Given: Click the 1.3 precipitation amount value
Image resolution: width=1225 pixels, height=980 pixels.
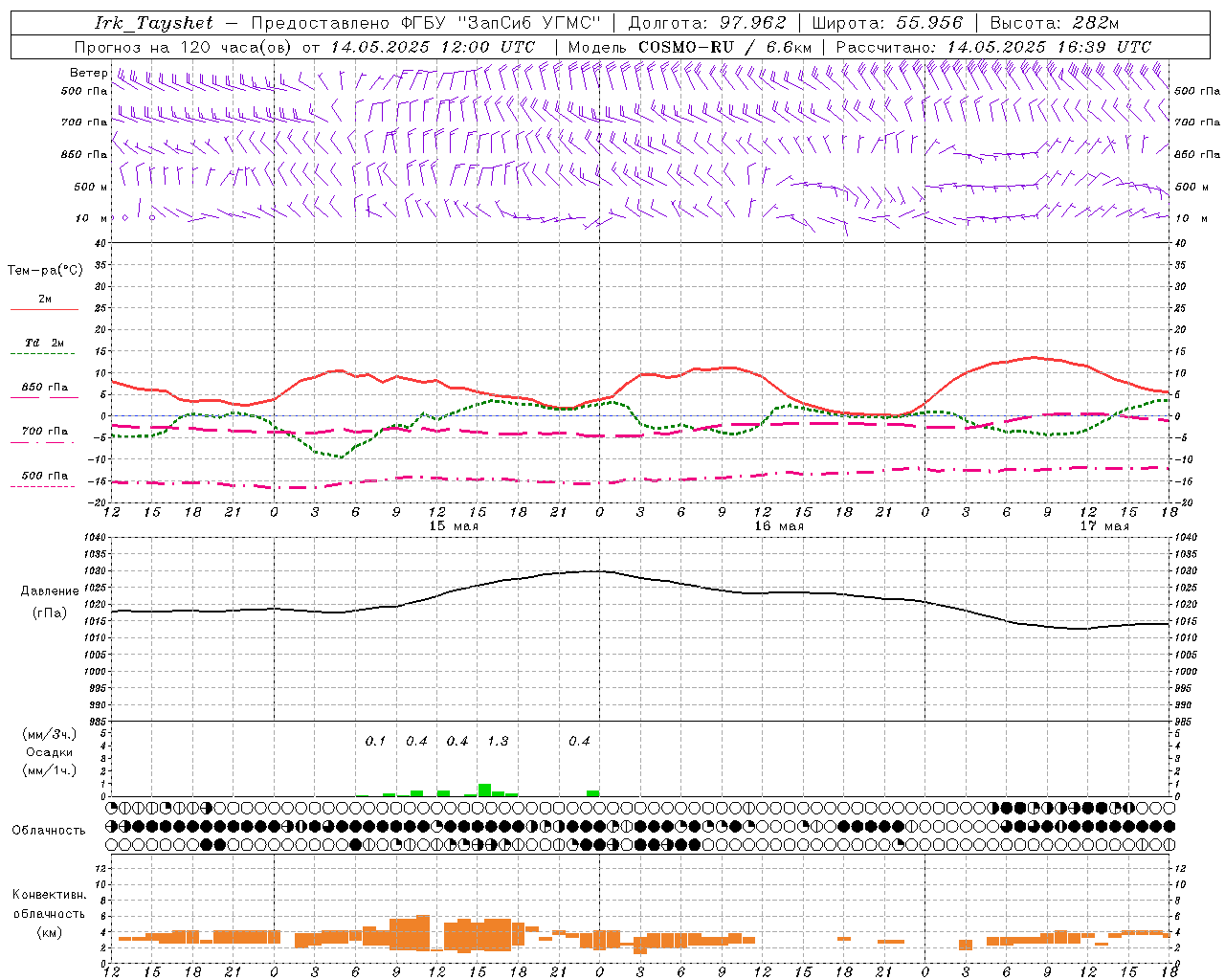Looking at the screenshot, I should tap(498, 741).
